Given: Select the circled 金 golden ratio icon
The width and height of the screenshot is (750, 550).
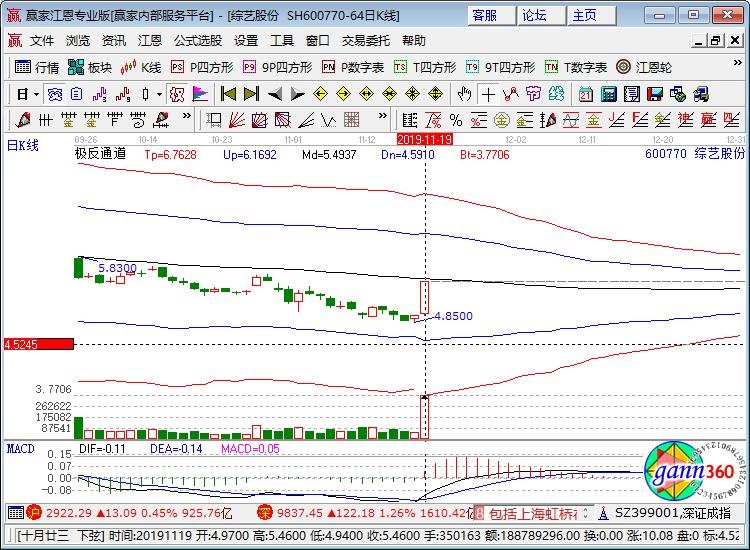Looking at the screenshot, I should [x=501, y=120].
